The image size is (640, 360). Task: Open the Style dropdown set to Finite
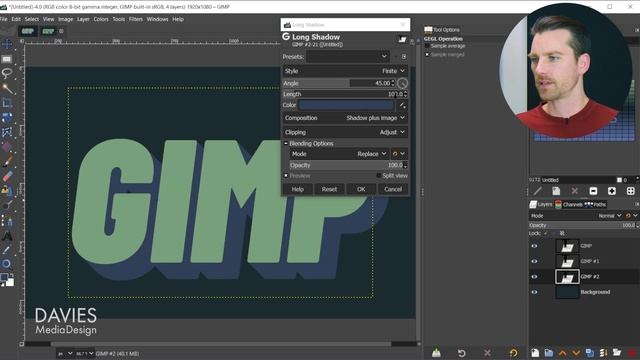345,71
